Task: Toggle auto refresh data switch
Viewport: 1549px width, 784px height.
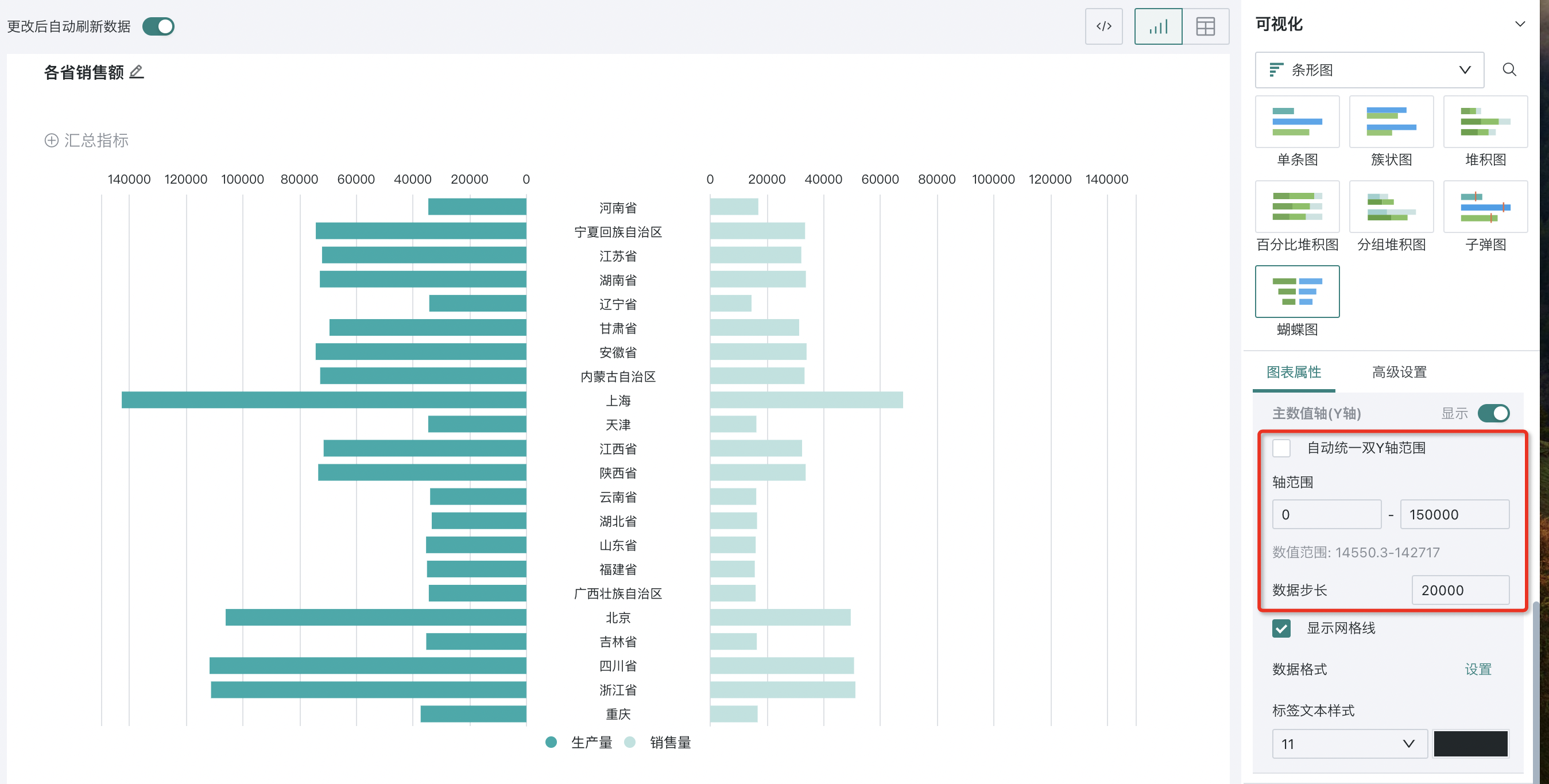Action: [x=159, y=26]
